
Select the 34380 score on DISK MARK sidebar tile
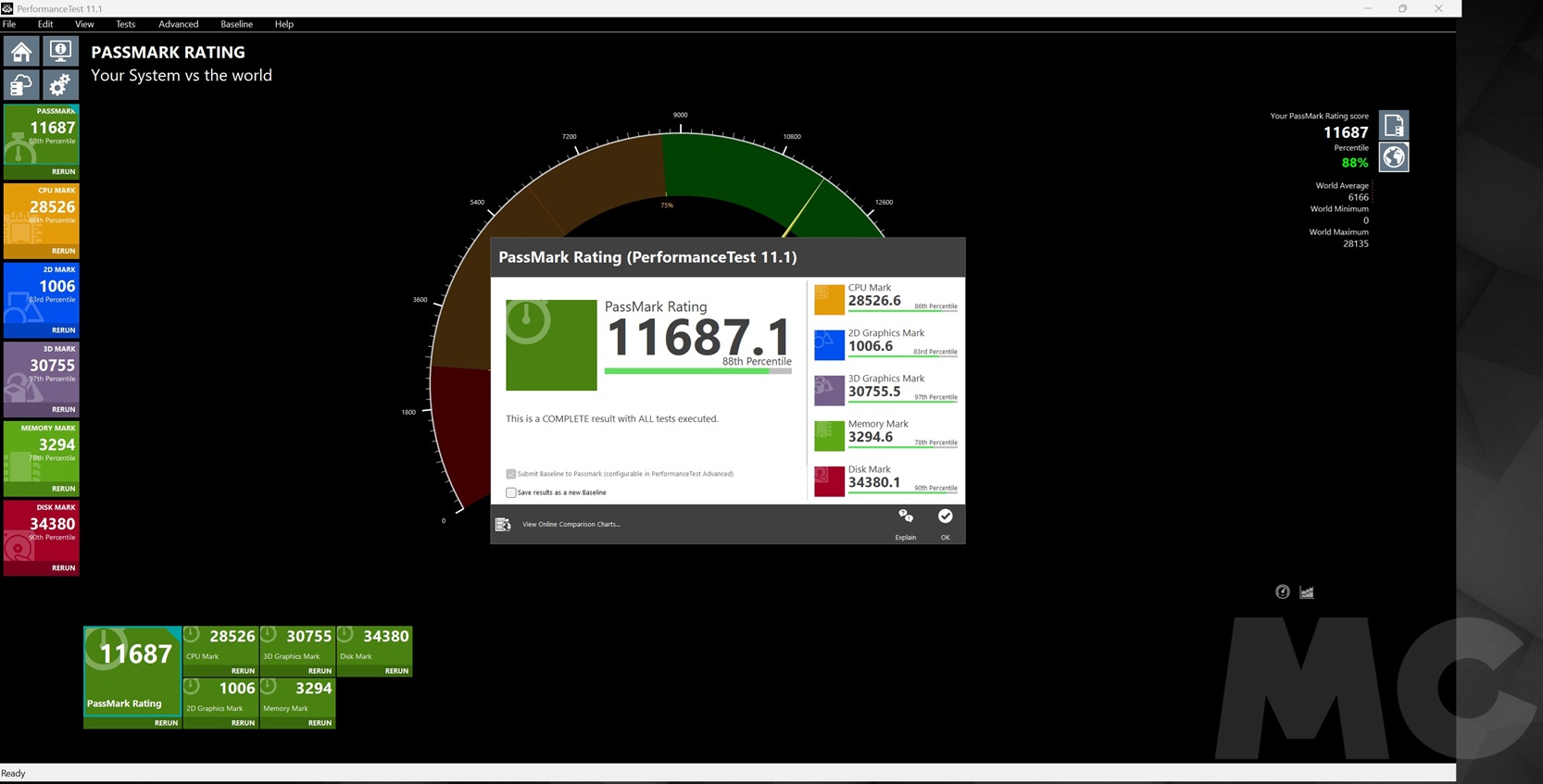52,523
